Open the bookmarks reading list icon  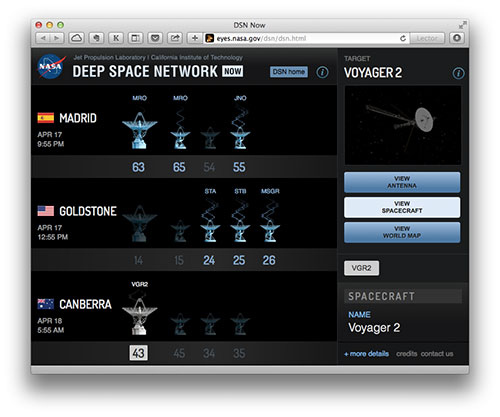pyautogui.click(x=136, y=38)
